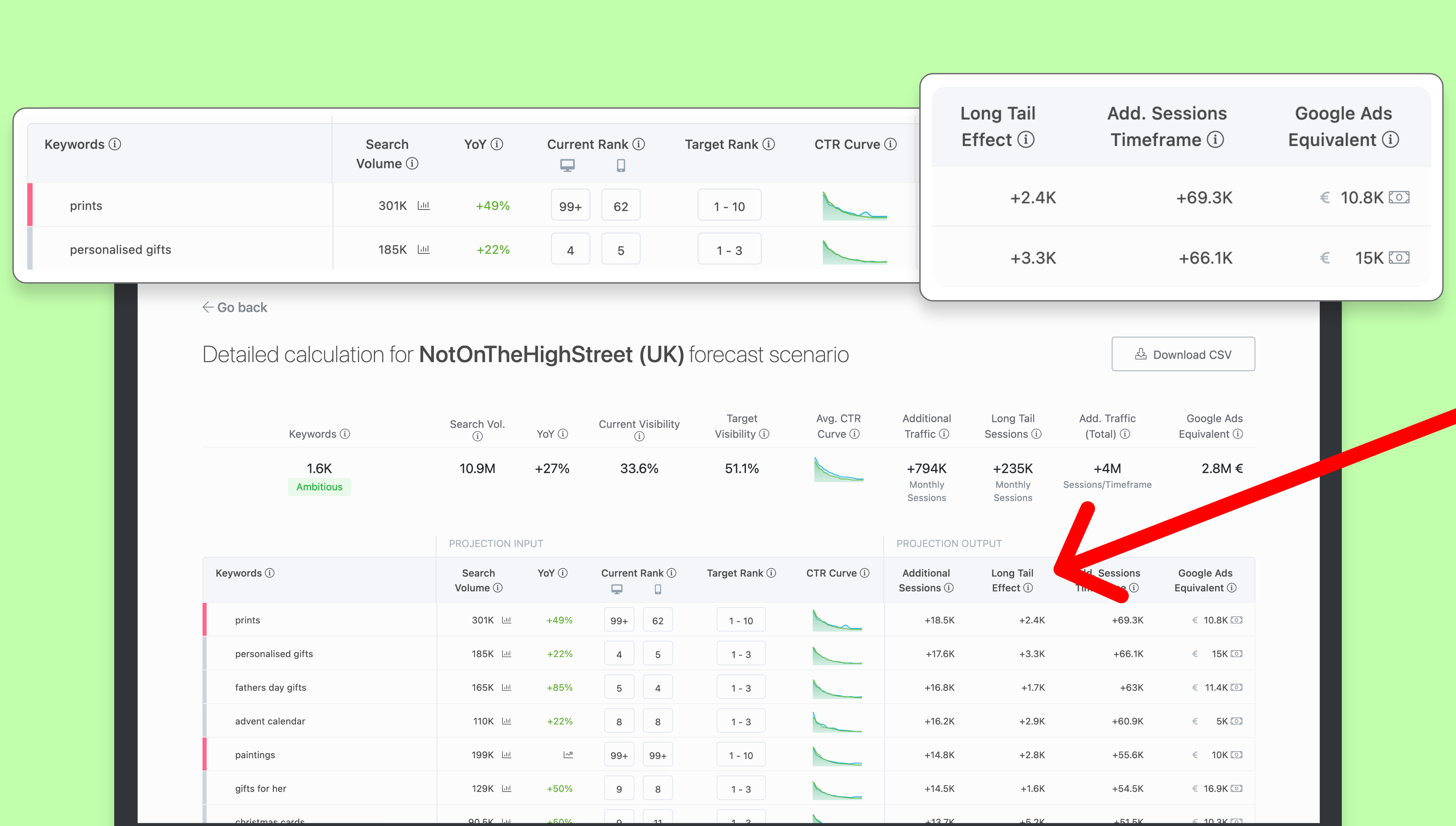Select the advent calendar keyword row

point(270,721)
